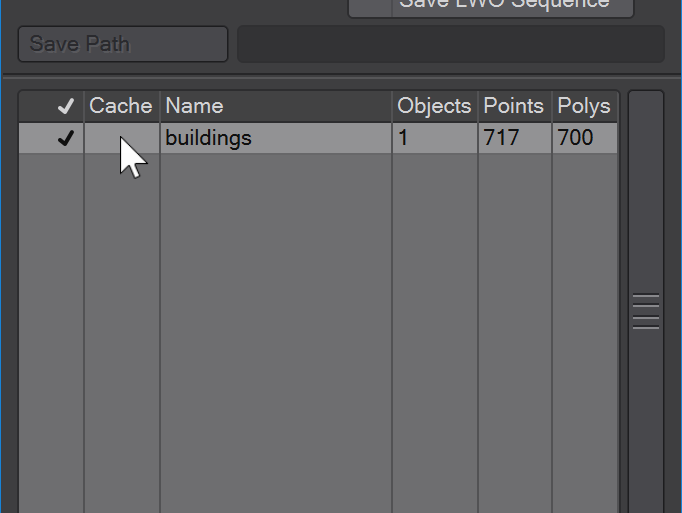Click the Polys value 700
Screen dimensions: 682x513
(575, 138)
